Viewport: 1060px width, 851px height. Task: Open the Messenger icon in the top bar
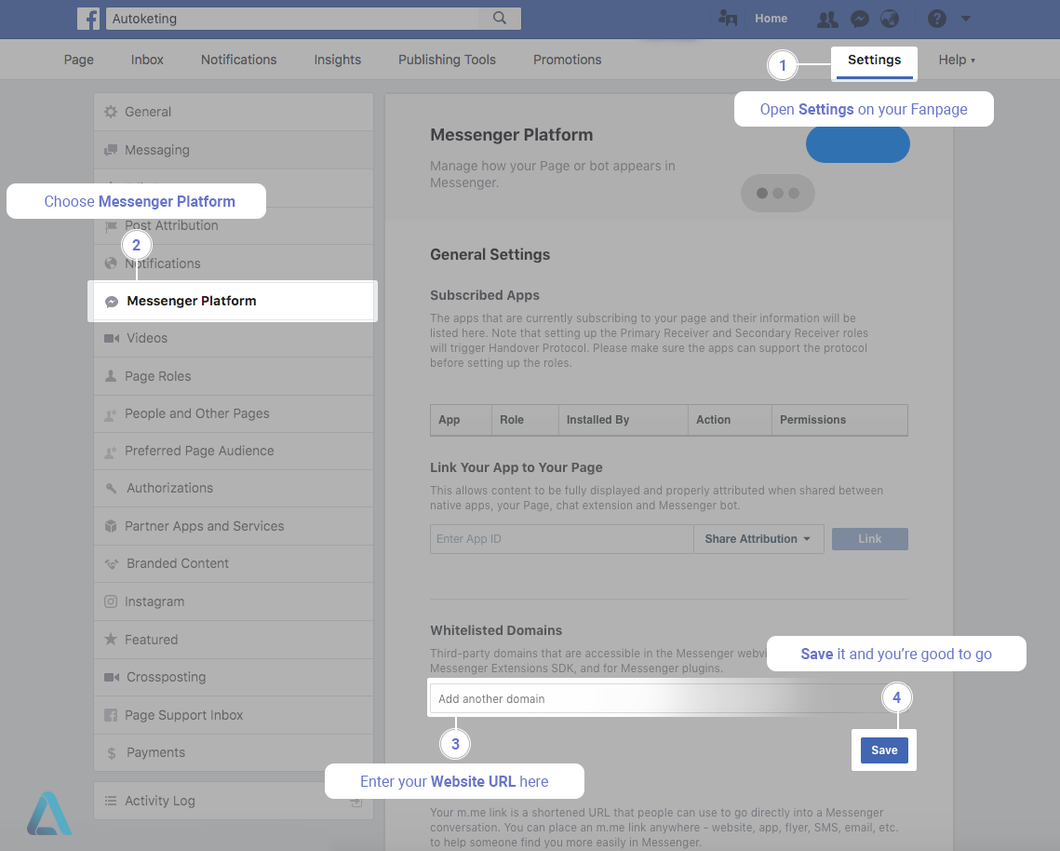[x=859, y=19]
